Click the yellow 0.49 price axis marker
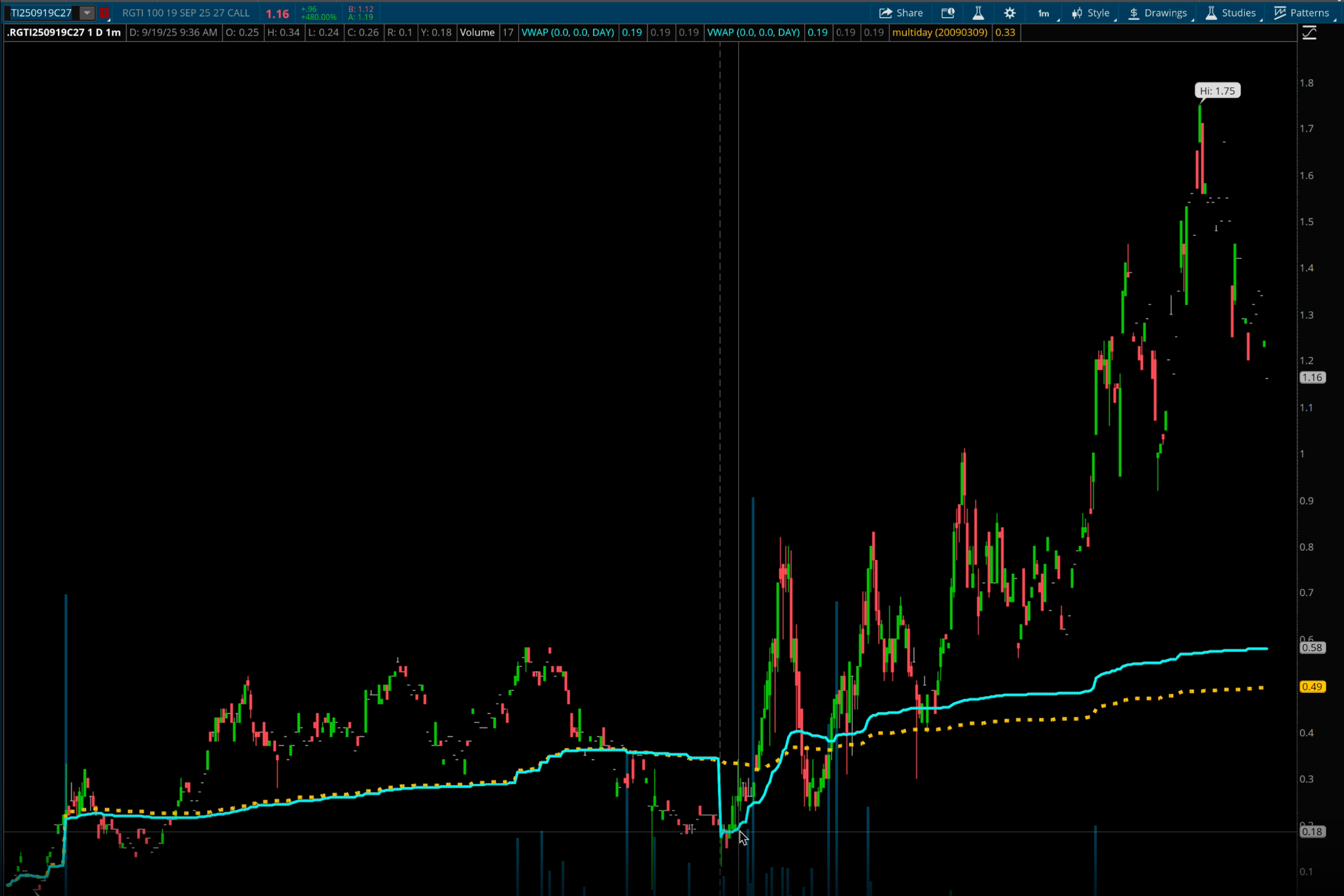This screenshot has height=896, width=1344. [1312, 686]
